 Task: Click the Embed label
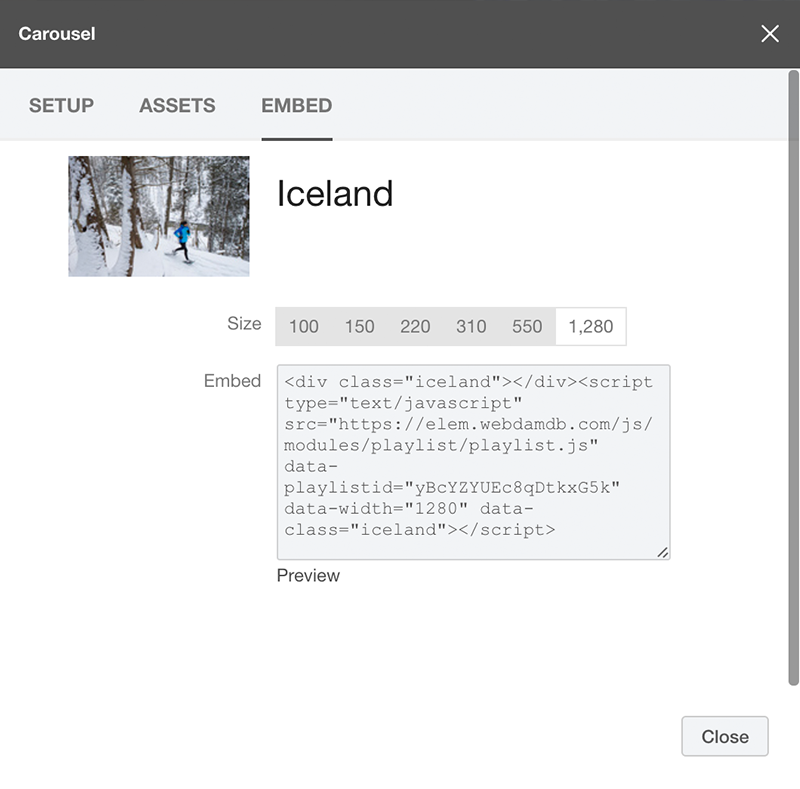click(232, 381)
